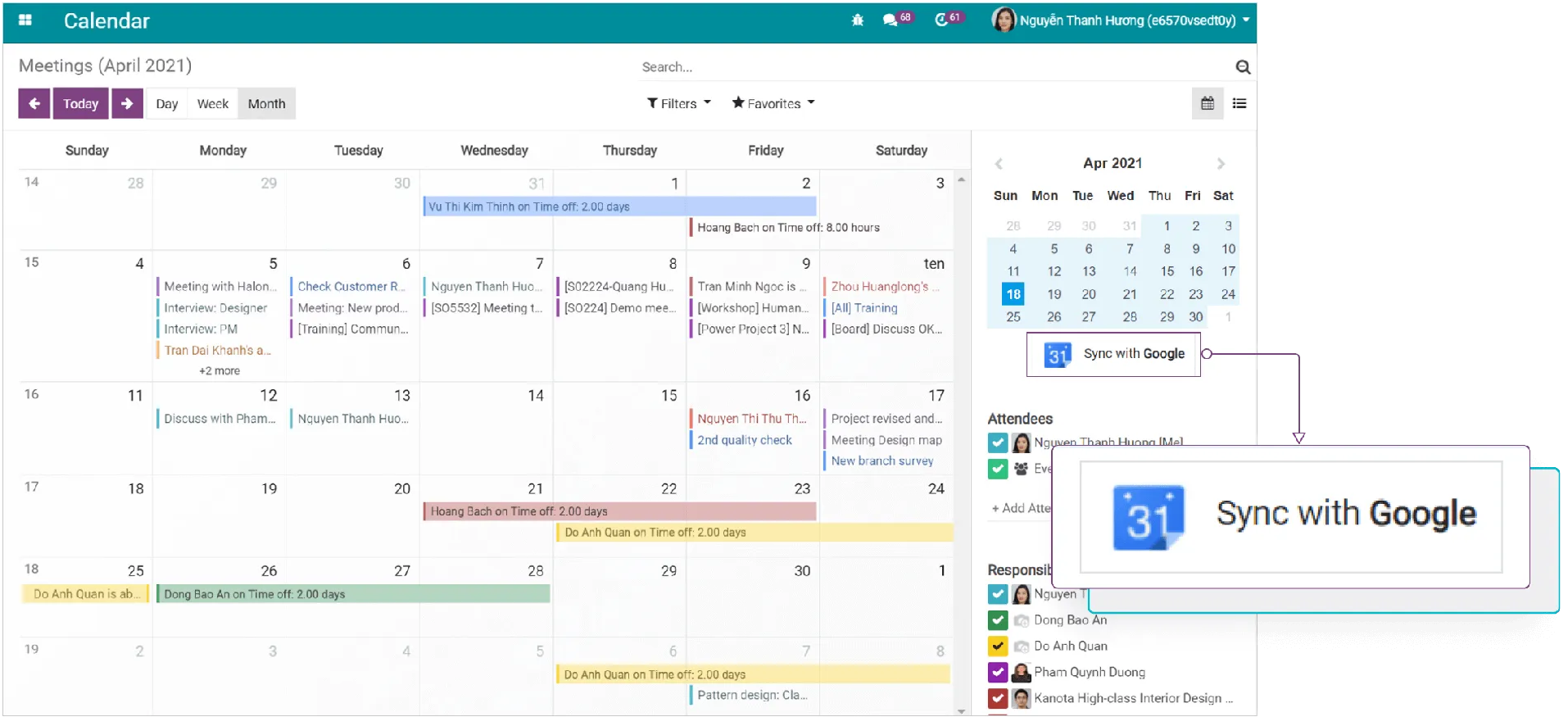Viewport: 1568px width, 726px height.
Task: Click the Google Calendar icon in the small Sync button
Action: pos(1058,355)
